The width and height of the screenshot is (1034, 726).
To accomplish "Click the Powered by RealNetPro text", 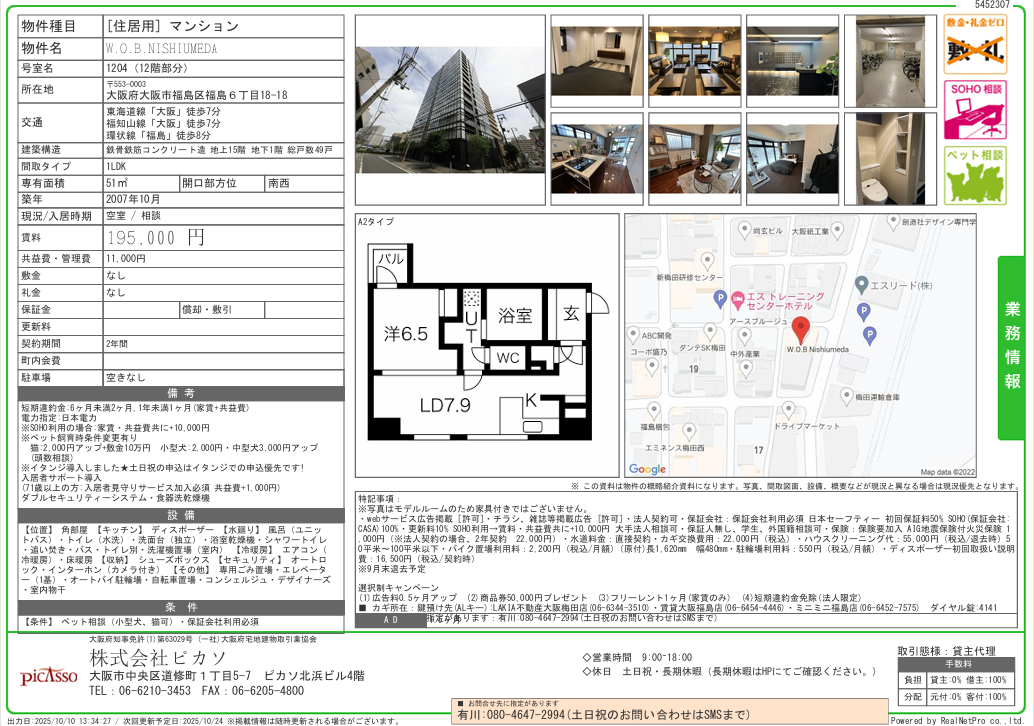I will [x=960, y=720].
